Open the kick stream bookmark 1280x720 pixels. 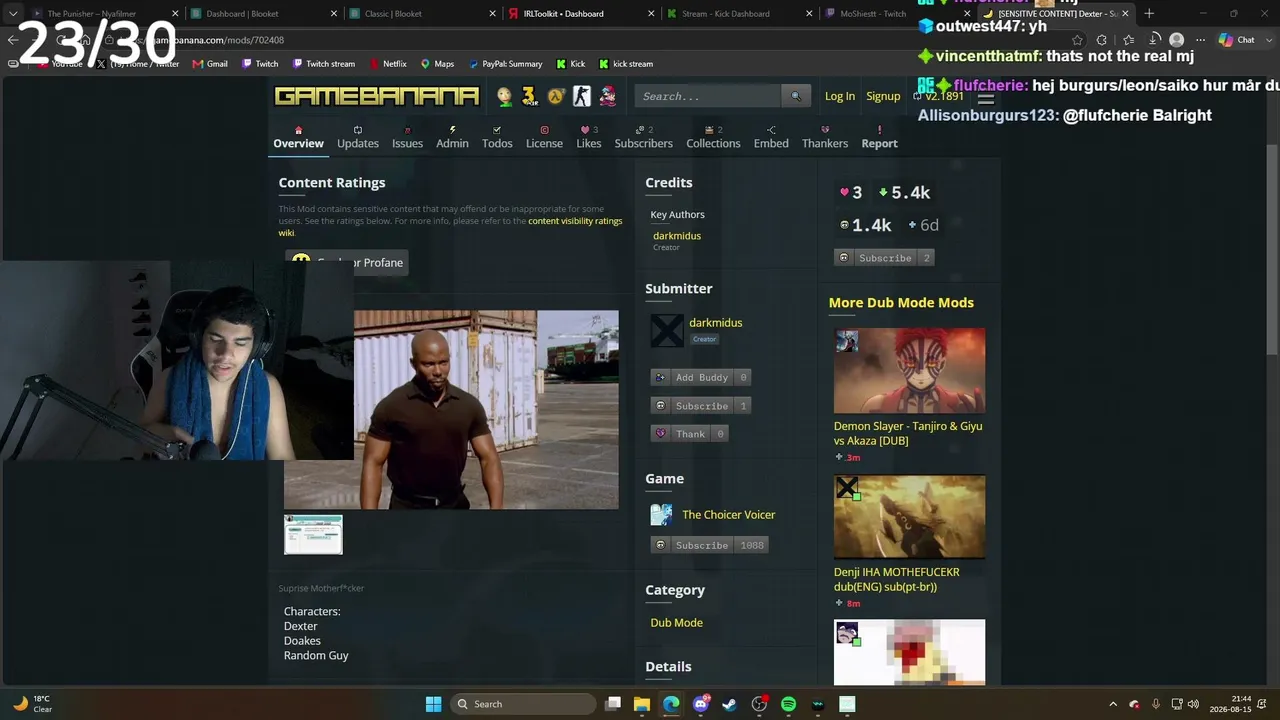(x=626, y=64)
